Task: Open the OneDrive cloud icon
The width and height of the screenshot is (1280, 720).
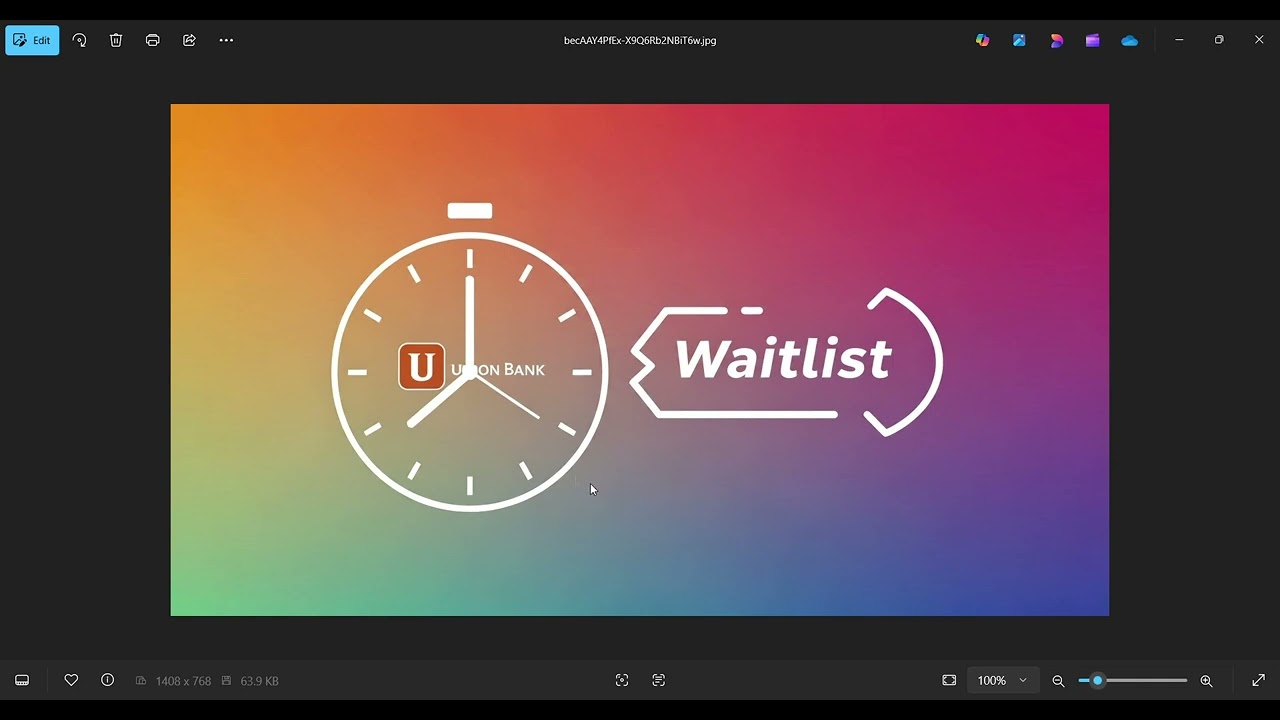Action: pos(1130,40)
